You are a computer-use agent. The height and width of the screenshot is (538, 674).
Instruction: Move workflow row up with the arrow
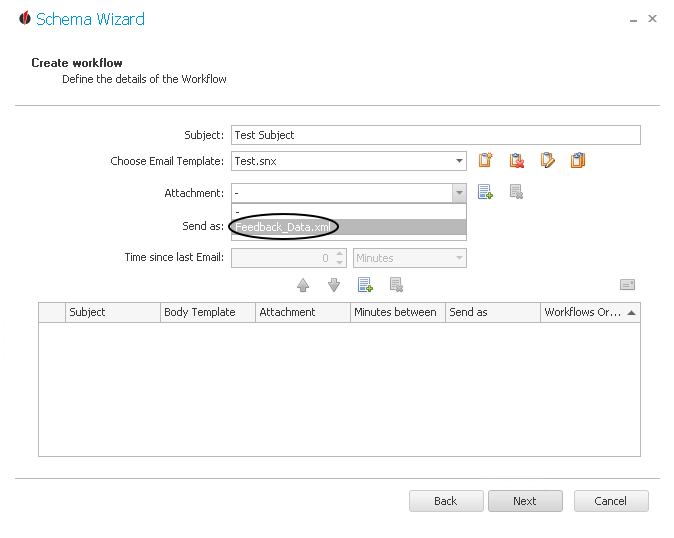303,285
